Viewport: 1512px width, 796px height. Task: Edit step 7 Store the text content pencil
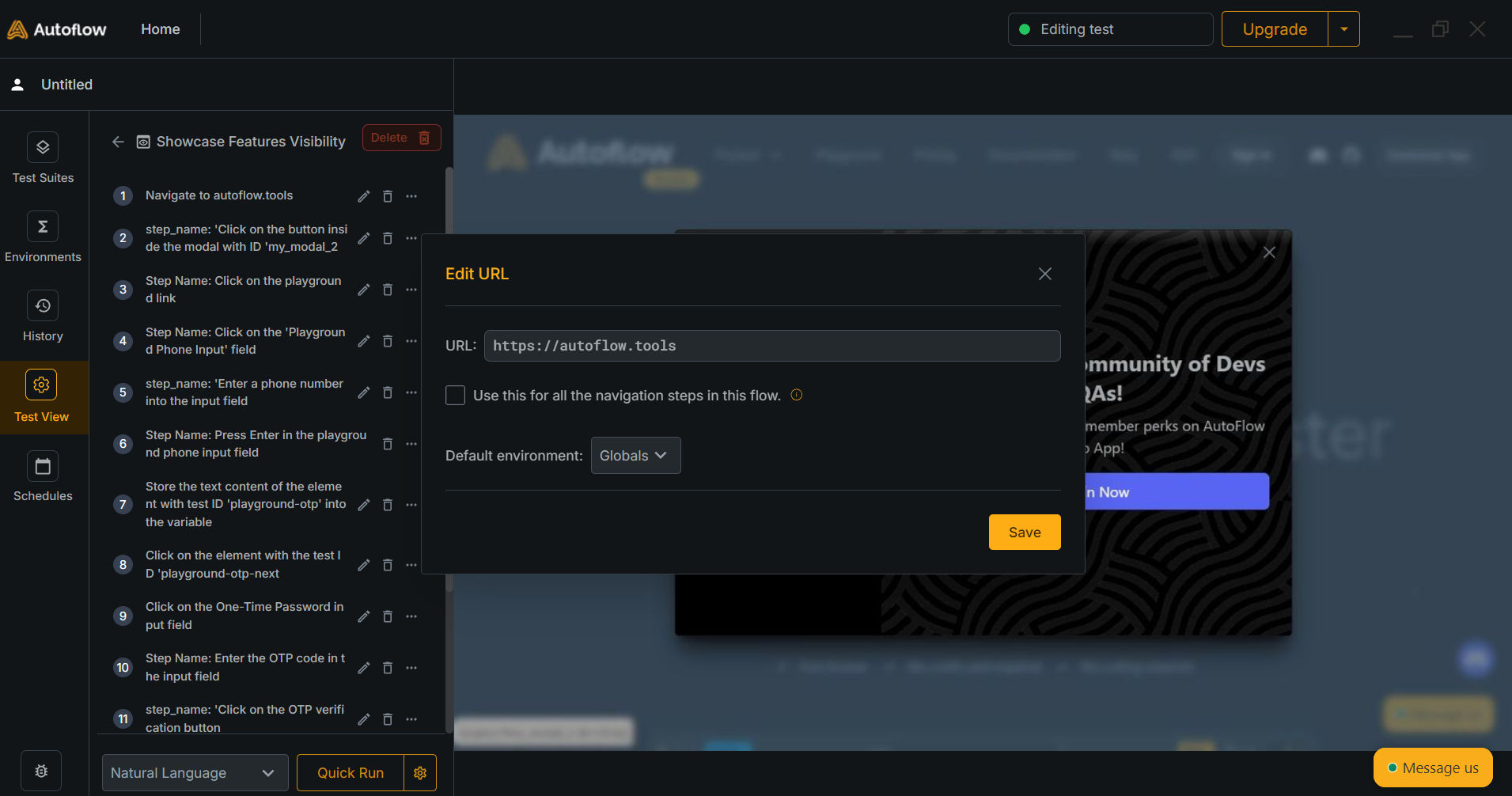(x=364, y=505)
